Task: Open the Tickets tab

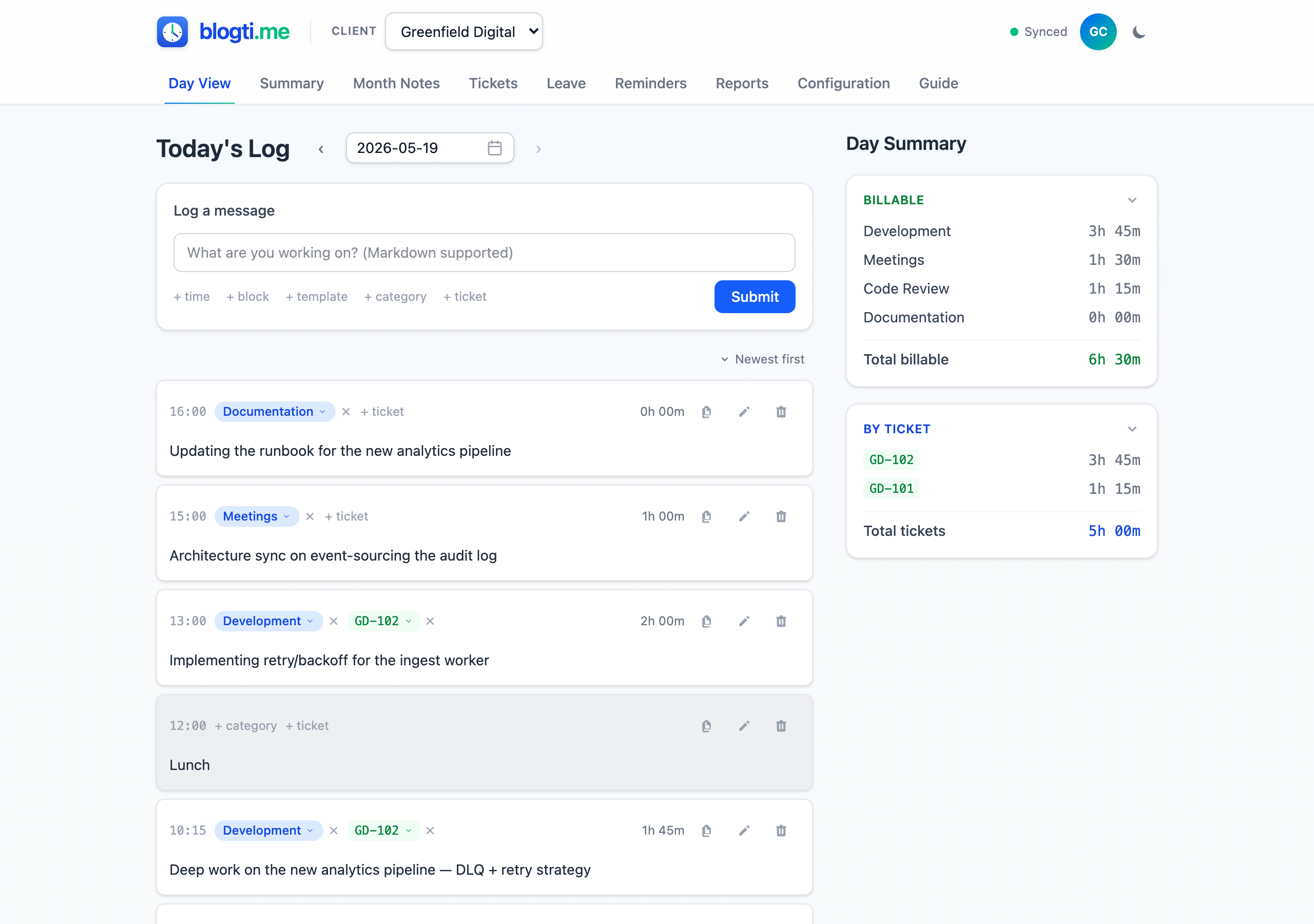Action: pyautogui.click(x=493, y=84)
